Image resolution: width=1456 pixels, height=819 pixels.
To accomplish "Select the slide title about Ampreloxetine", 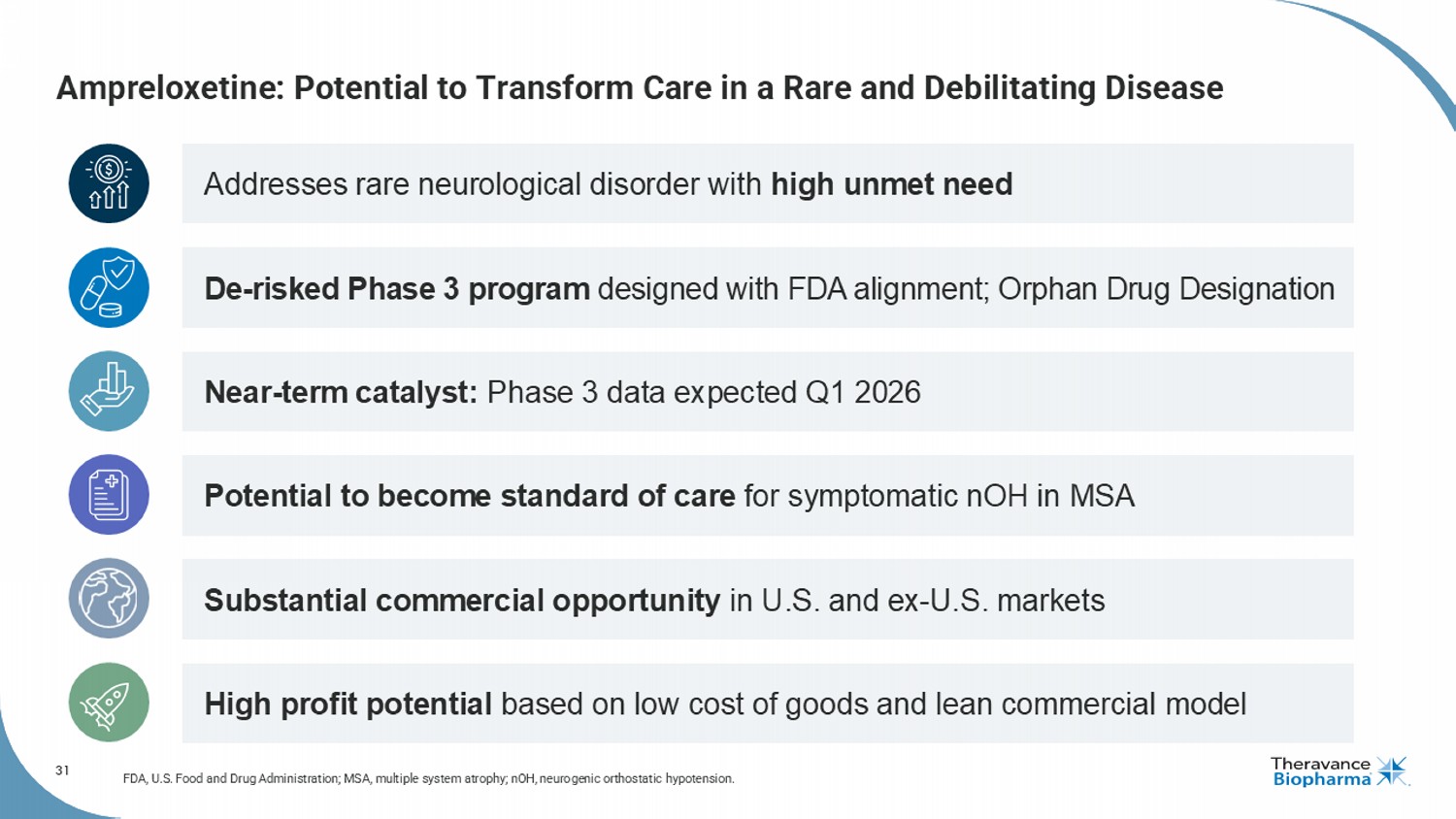I will pyautogui.click(x=640, y=88).
